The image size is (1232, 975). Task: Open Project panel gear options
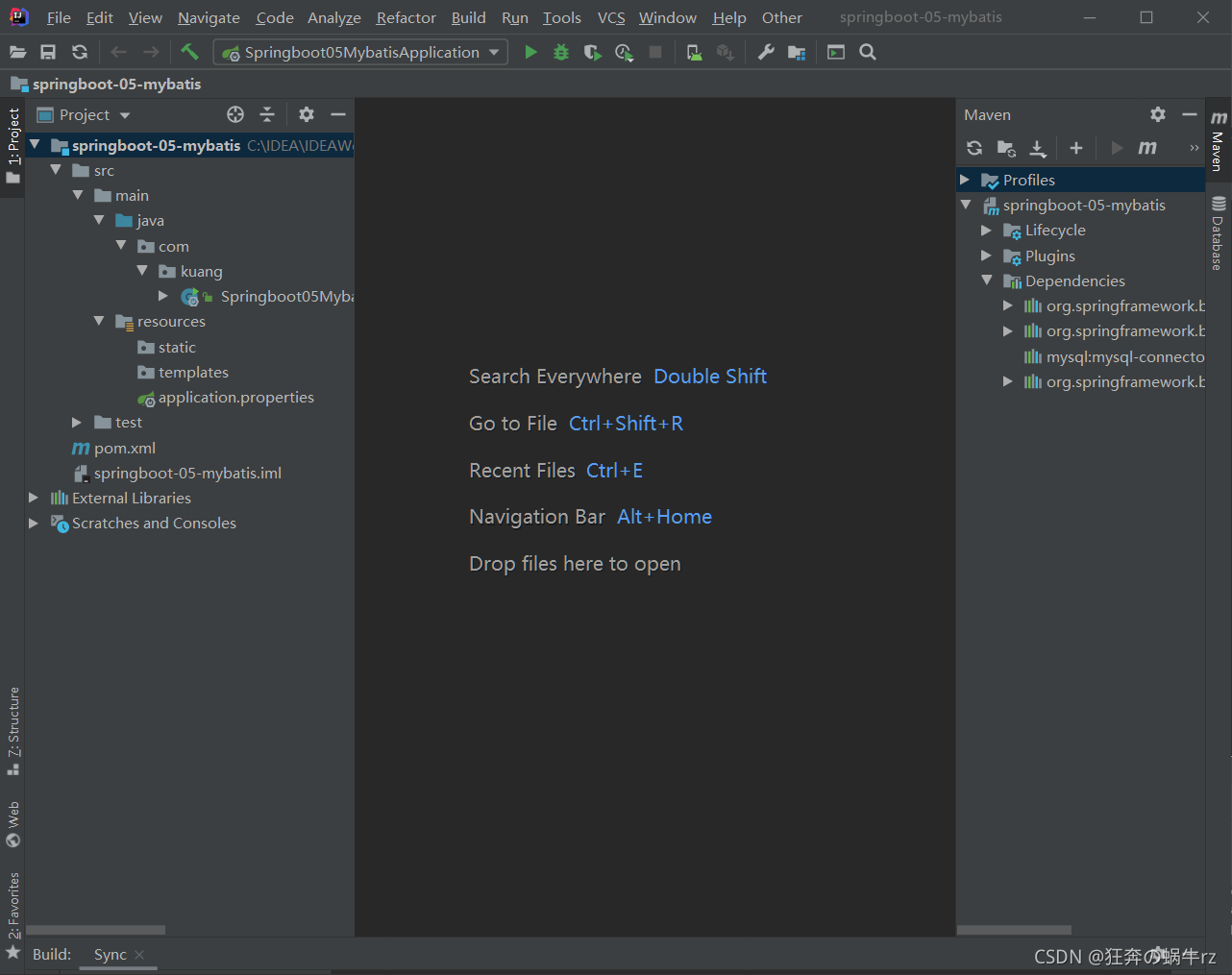(307, 114)
